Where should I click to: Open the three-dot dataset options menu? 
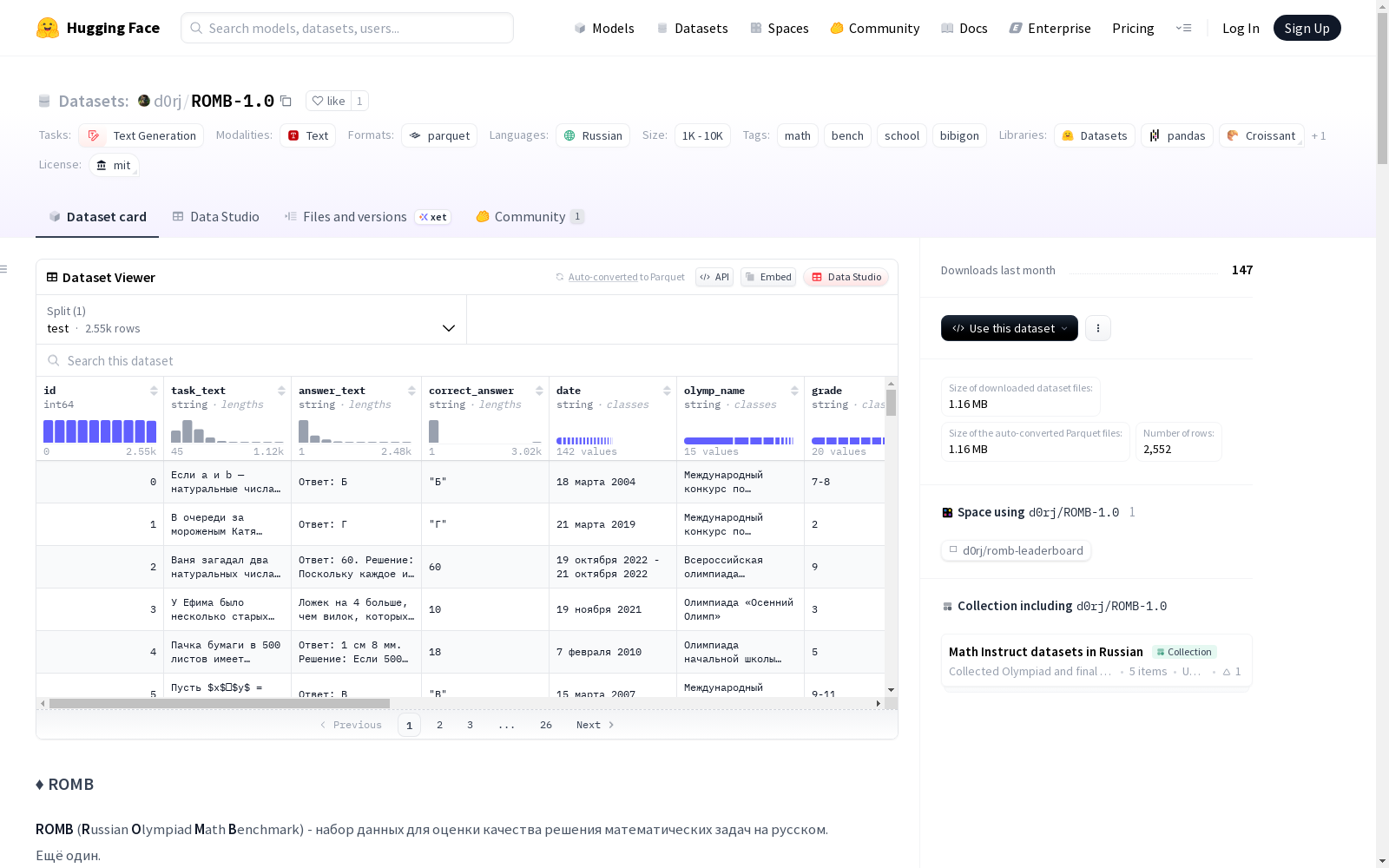pos(1098,328)
